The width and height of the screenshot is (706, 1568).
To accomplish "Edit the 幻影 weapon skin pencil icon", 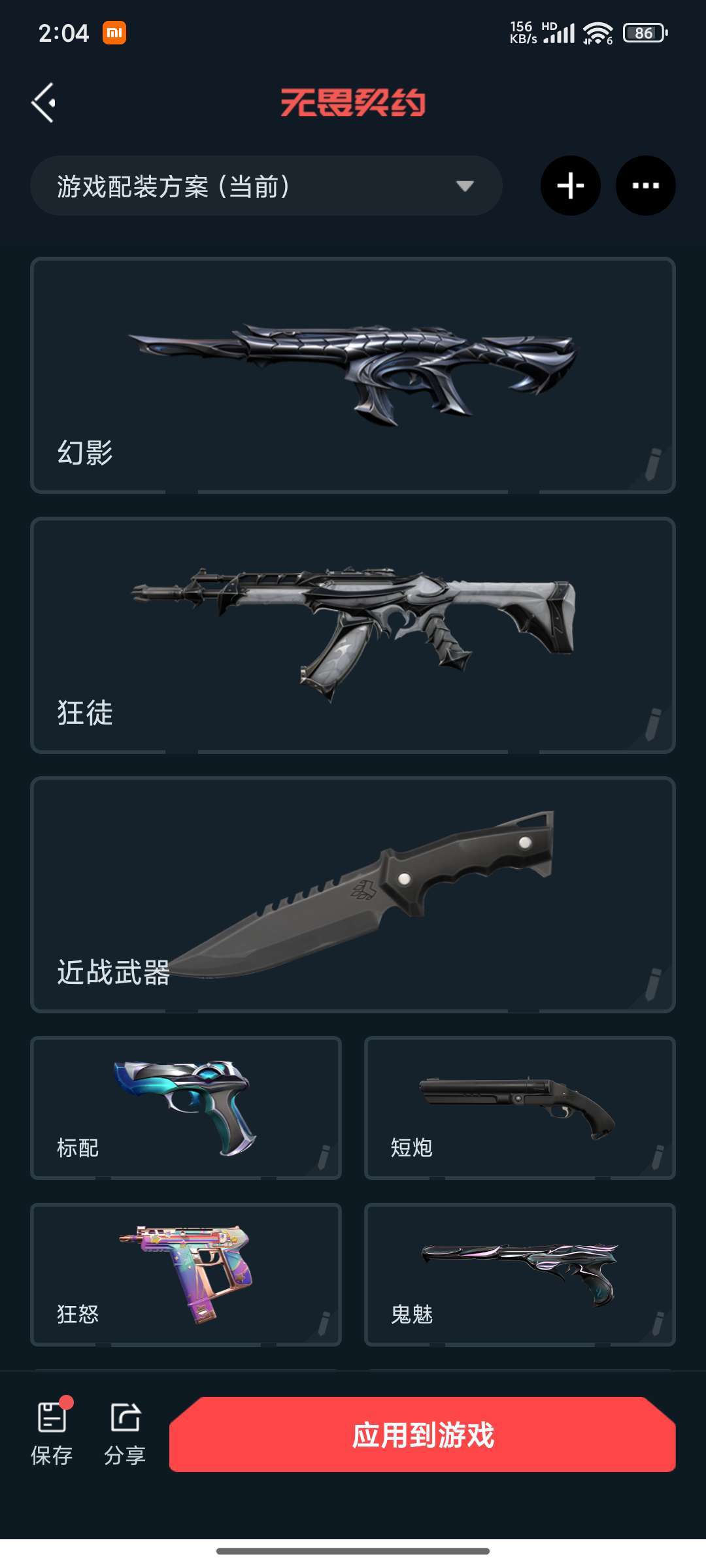I will (653, 464).
